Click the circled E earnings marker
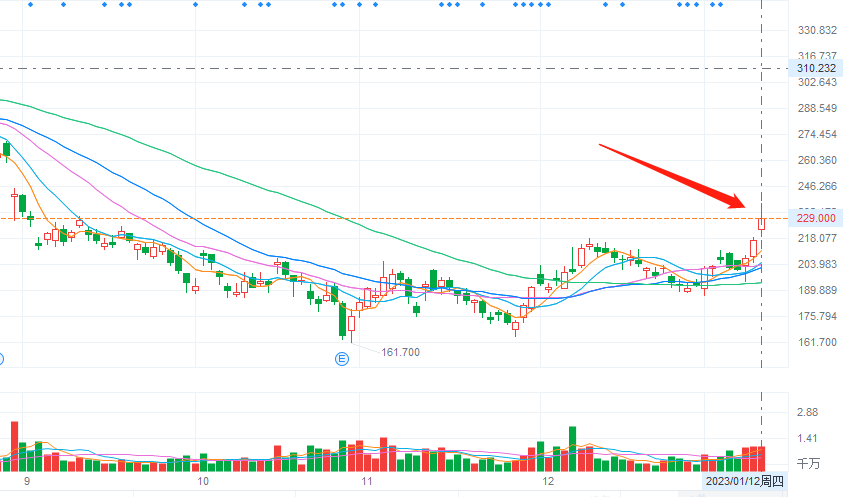The height and width of the screenshot is (497, 843). pos(342,359)
